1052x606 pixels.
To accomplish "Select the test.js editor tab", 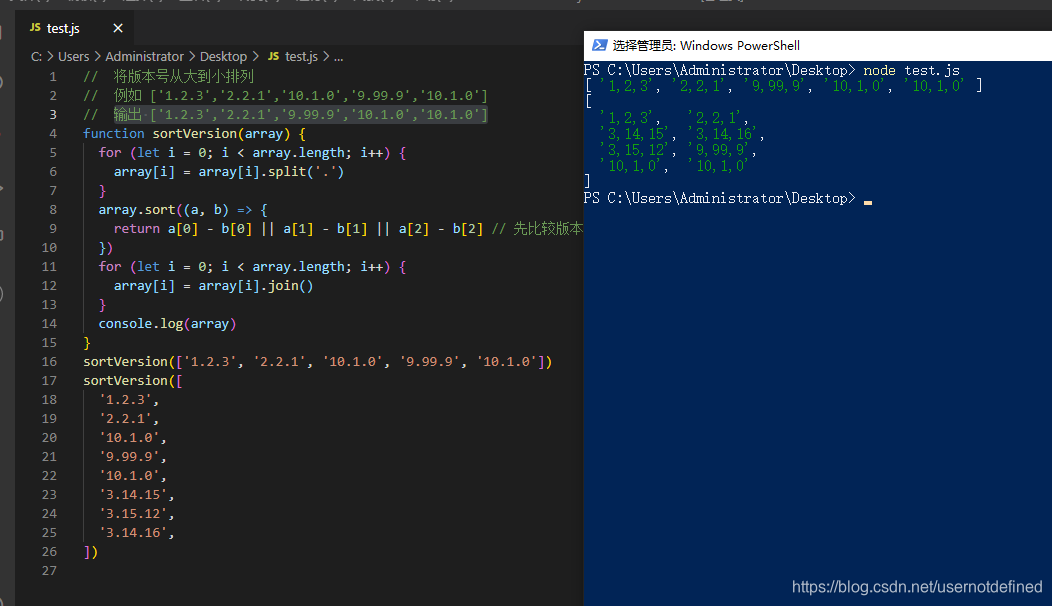I will click(74, 28).
